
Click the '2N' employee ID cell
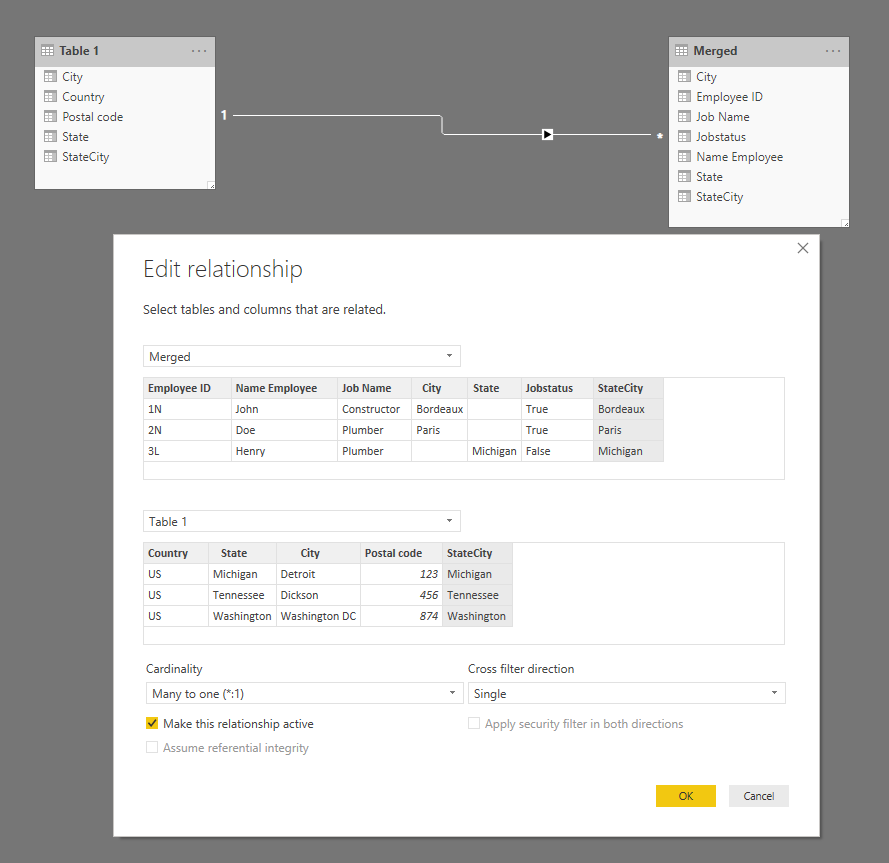coord(187,430)
